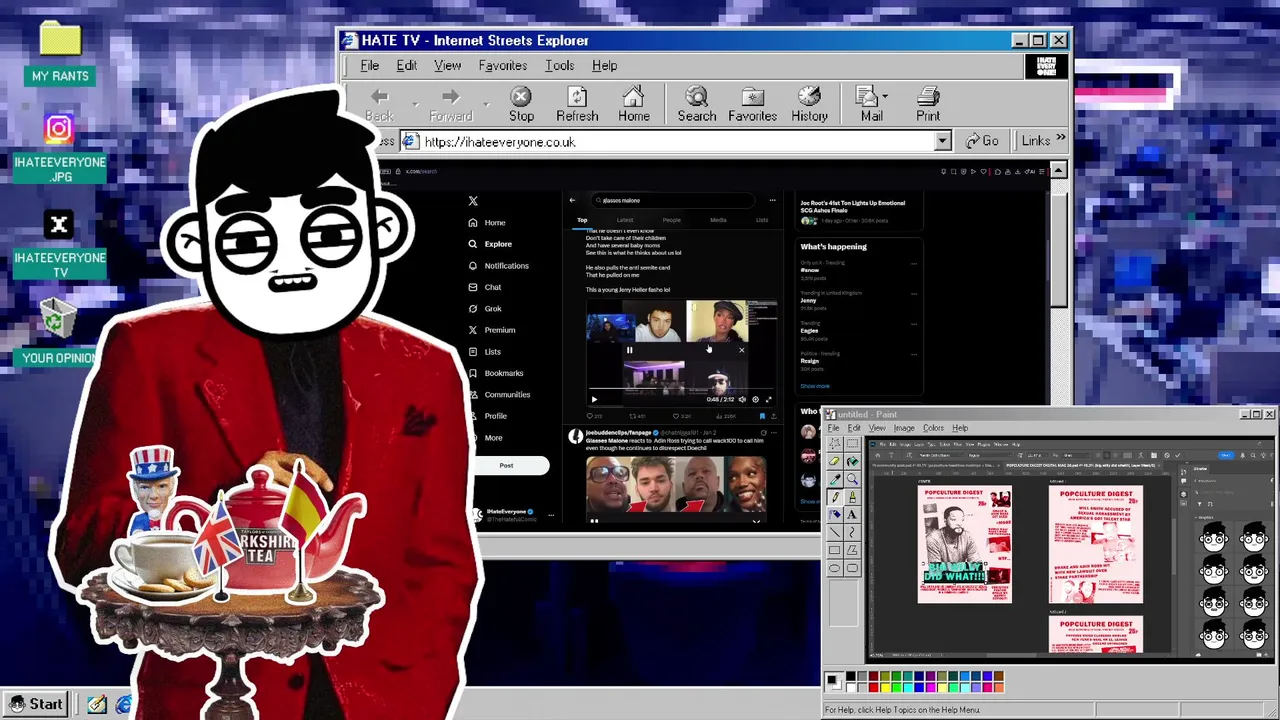Open the Favorites folder toolbar button

[752, 104]
